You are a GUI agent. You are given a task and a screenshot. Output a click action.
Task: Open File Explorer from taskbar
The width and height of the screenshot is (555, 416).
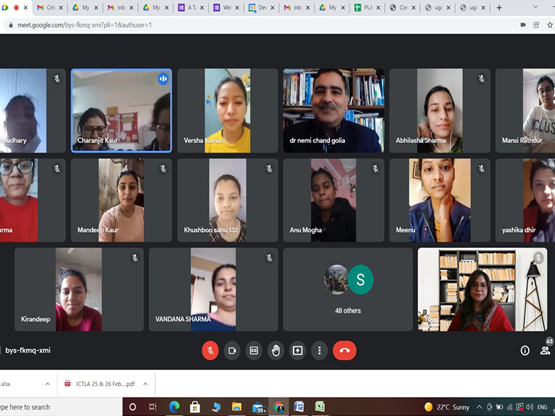point(236,407)
